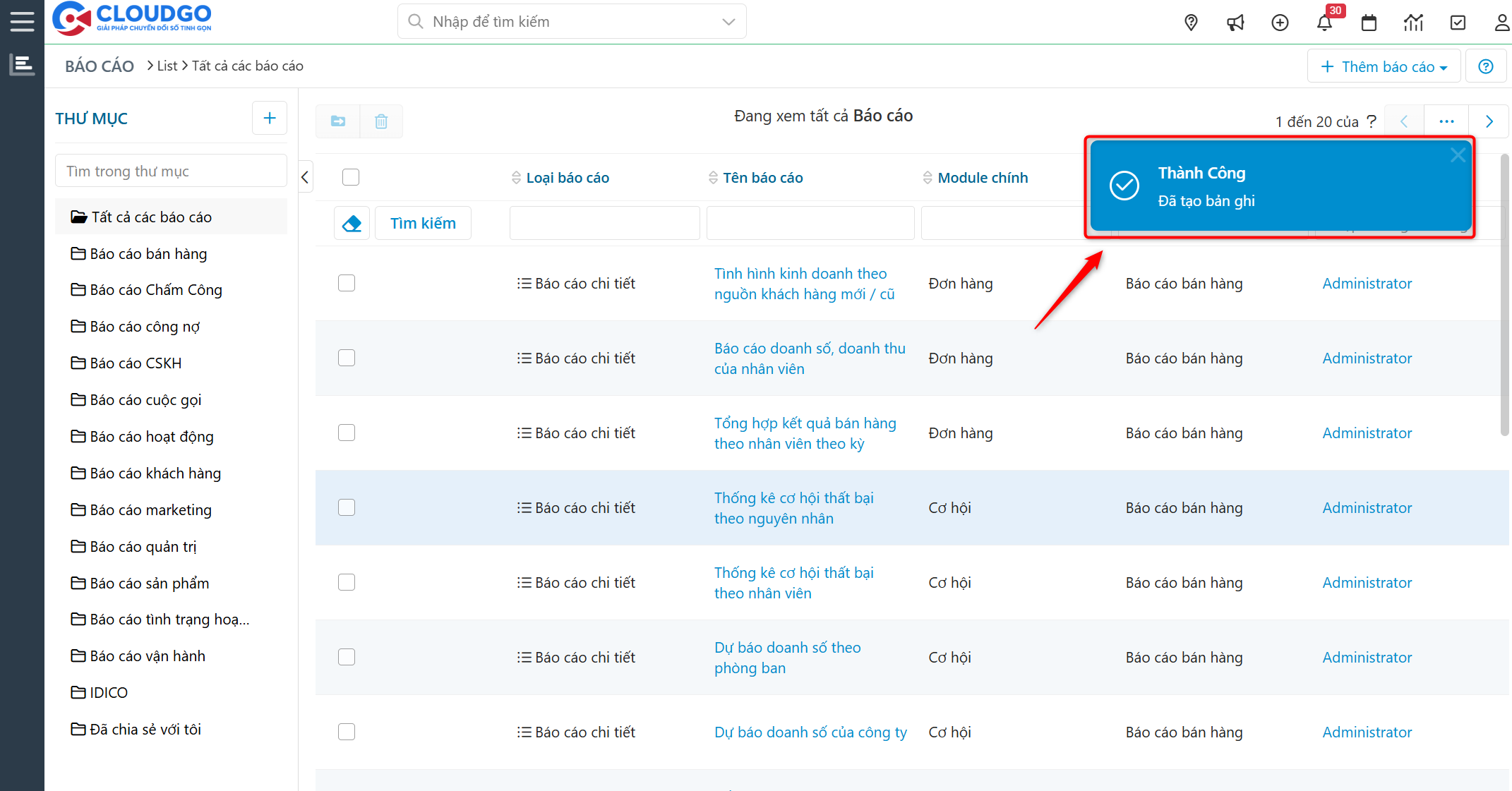
Task: Click the quick create plus circle icon
Action: tap(1280, 23)
